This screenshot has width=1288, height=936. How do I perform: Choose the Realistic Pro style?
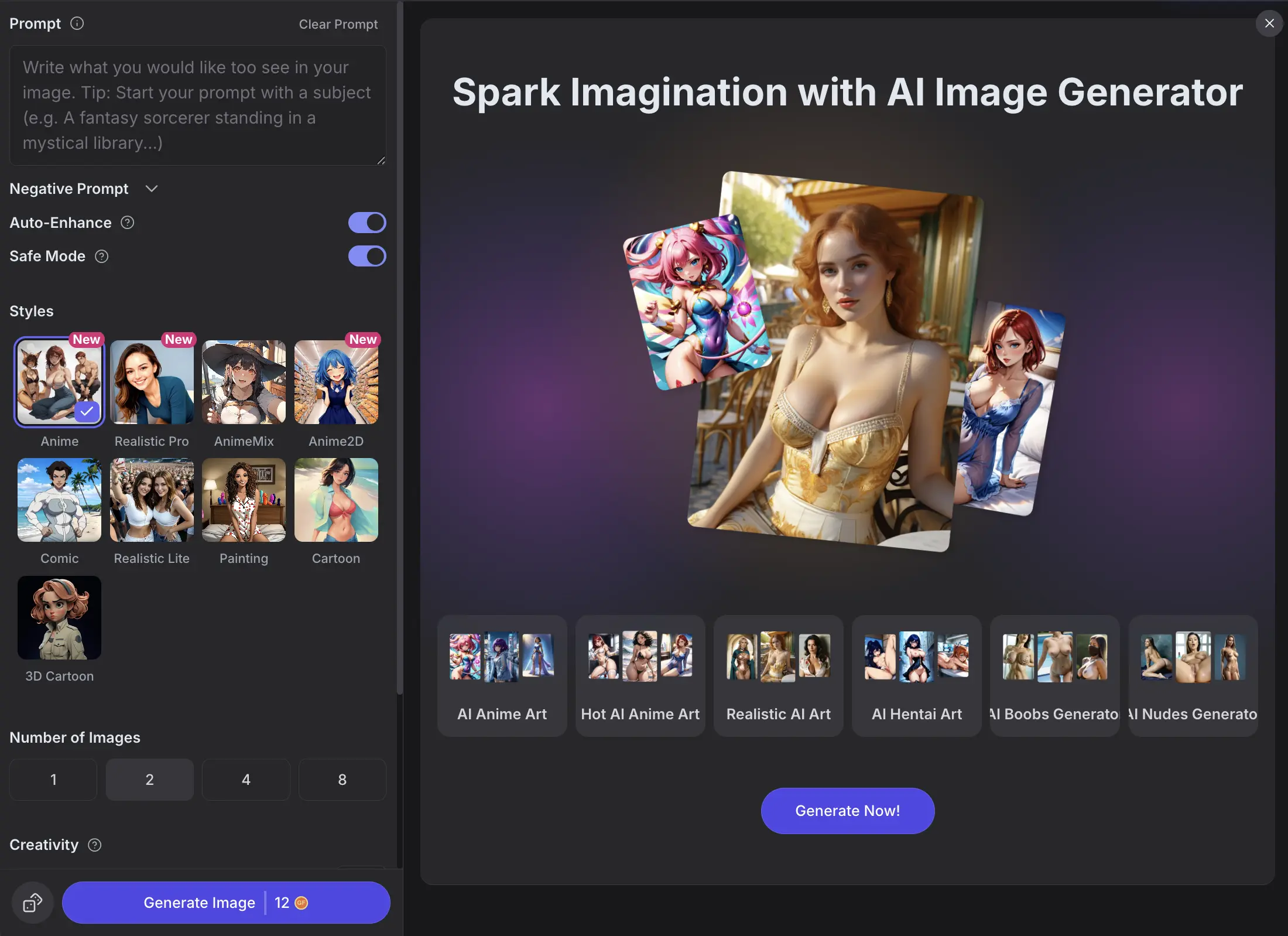151,381
